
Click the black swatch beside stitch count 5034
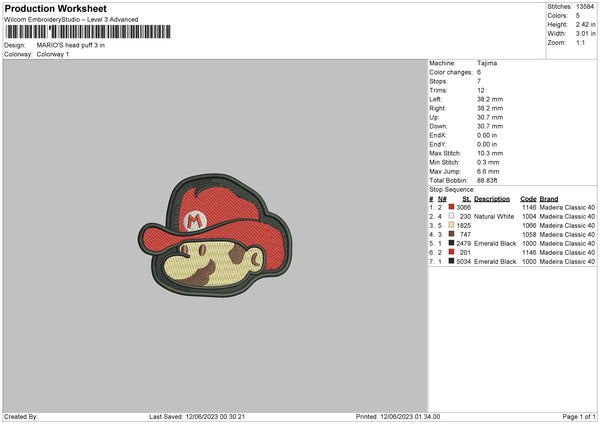click(452, 261)
